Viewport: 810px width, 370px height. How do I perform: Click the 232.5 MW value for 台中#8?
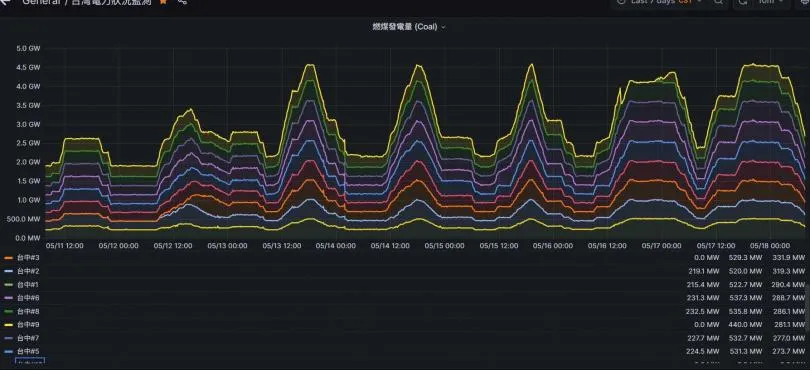[x=704, y=311]
